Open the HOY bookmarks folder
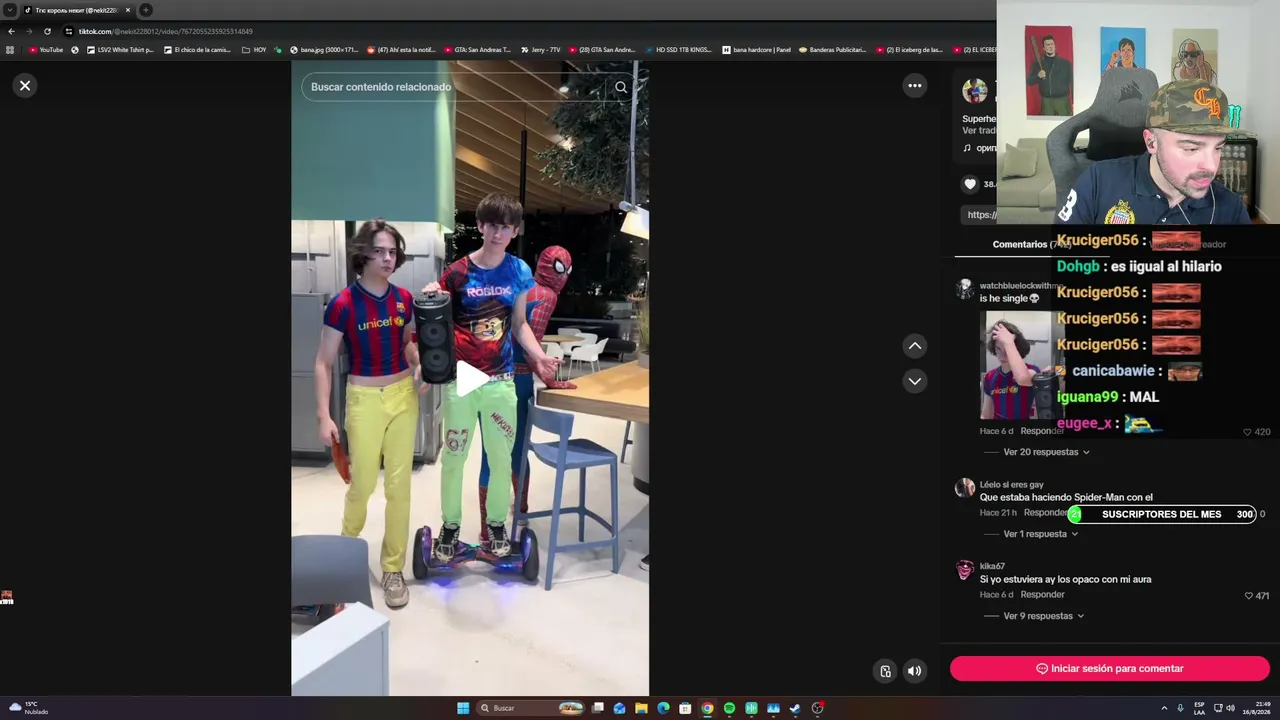The height and width of the screenshot is (720, 1280). 254,49
